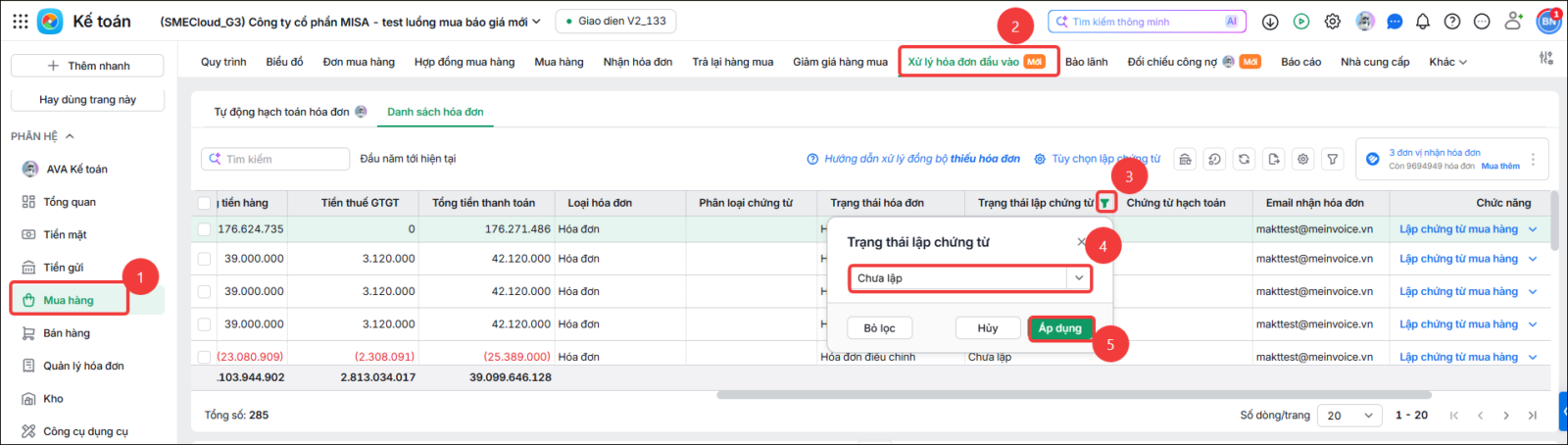Screen dimensions: 1568x445
Task: Open the Chưa lập status dropdown
Action: point(969,278)
